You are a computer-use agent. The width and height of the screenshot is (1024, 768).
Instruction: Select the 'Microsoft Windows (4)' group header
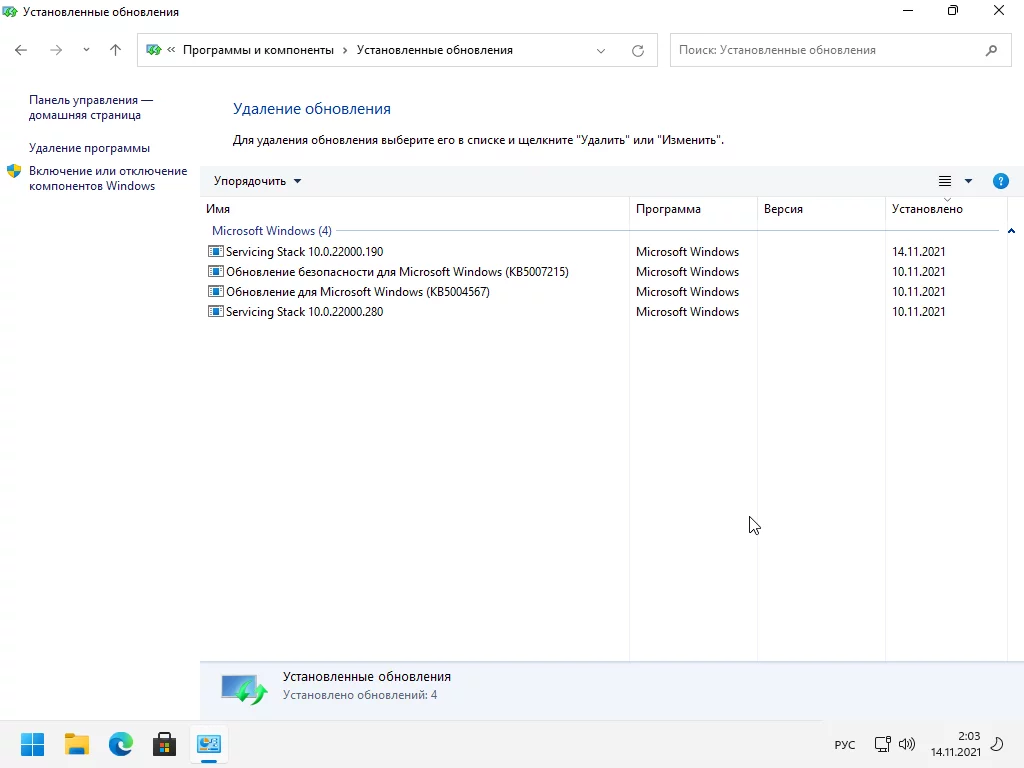tap(272, 231)
